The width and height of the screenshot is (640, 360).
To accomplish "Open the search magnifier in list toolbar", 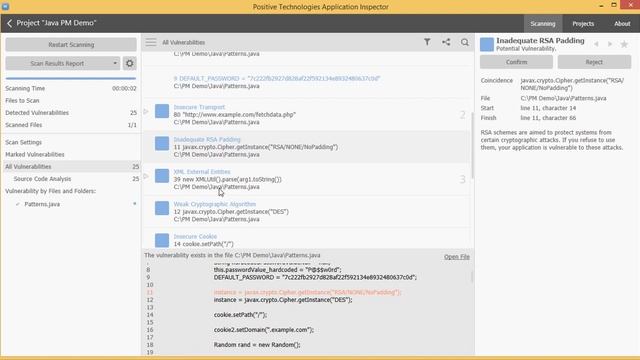I will [x=464, y=42].
